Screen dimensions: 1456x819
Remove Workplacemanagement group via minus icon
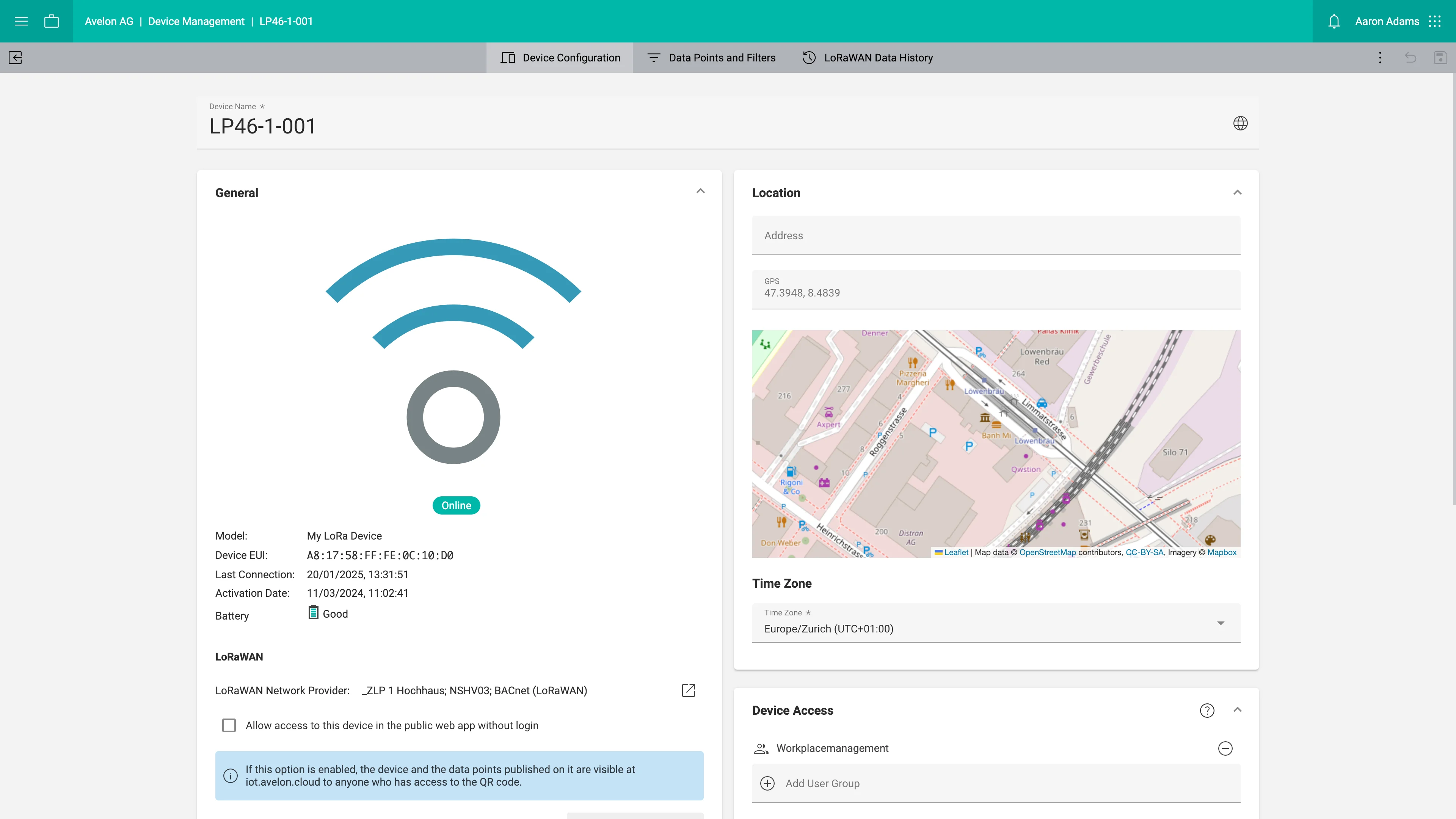pos(1225,748)
